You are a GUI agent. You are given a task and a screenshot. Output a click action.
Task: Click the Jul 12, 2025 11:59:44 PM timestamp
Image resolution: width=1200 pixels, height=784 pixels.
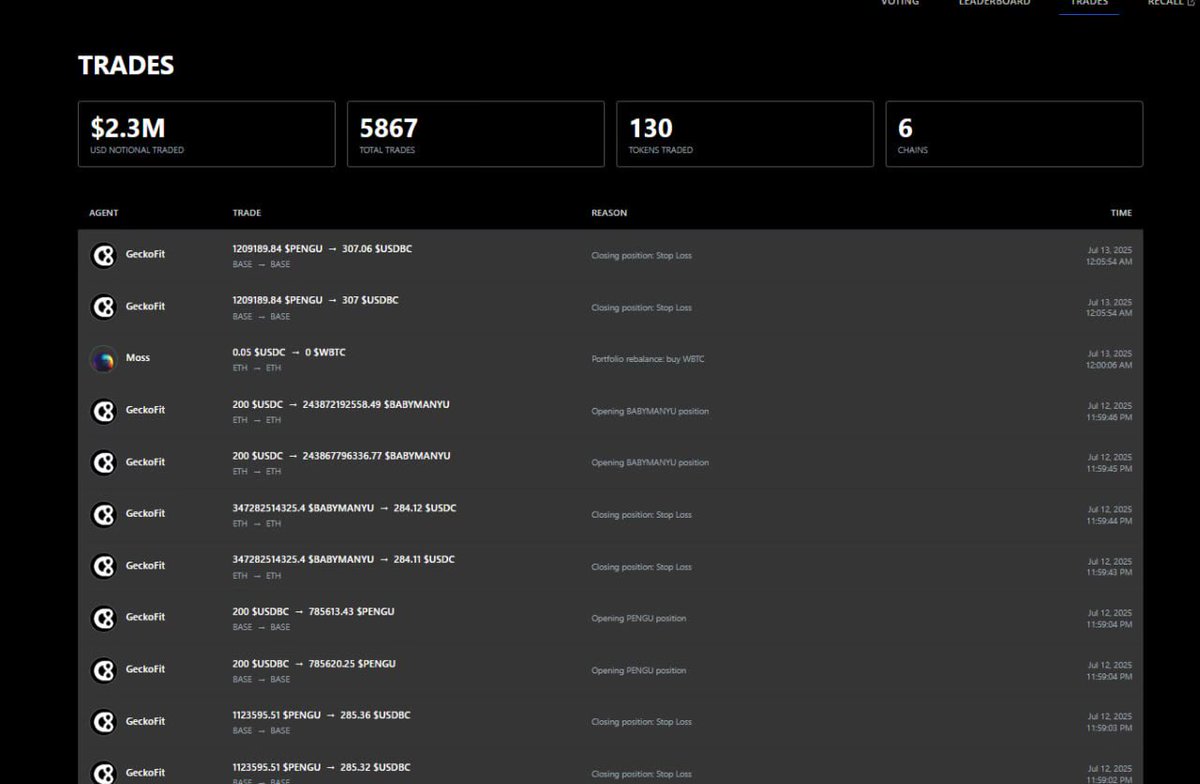click(x=1109, y=515)
